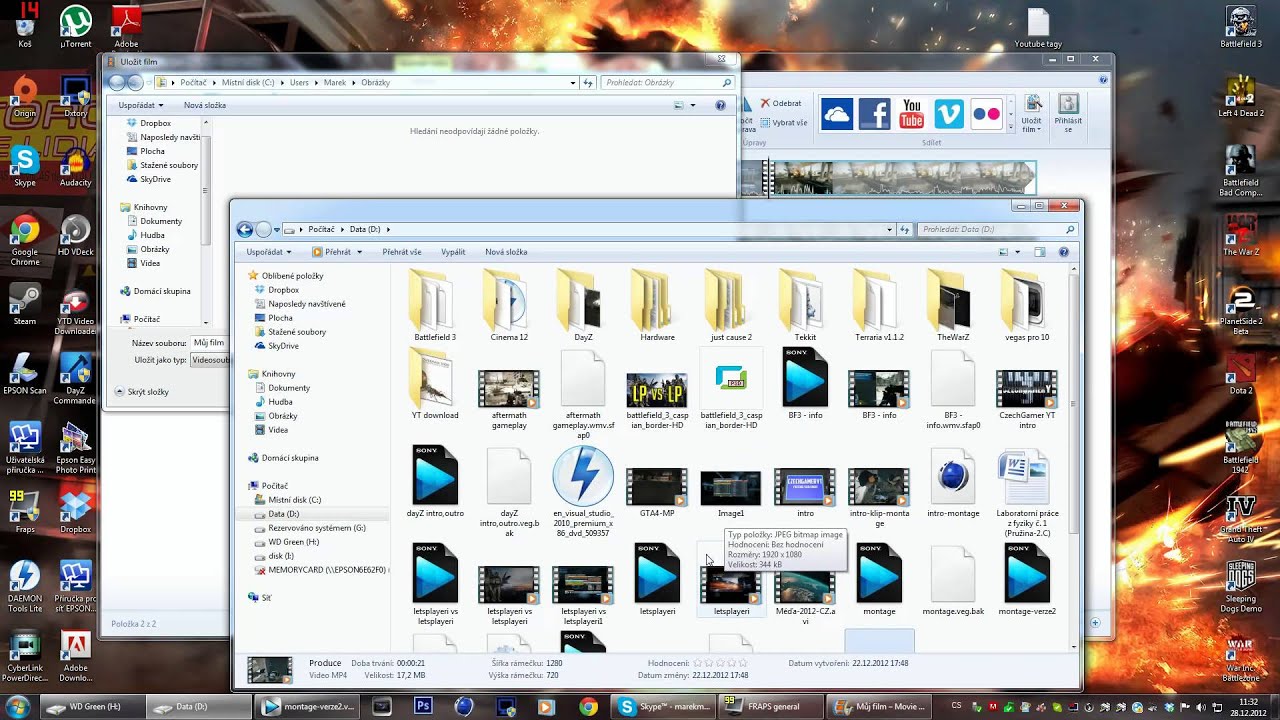Open Uspořádat menu in Uložit film dialog
Viewport: 1280px width, 720px height.
pos(141,105)
